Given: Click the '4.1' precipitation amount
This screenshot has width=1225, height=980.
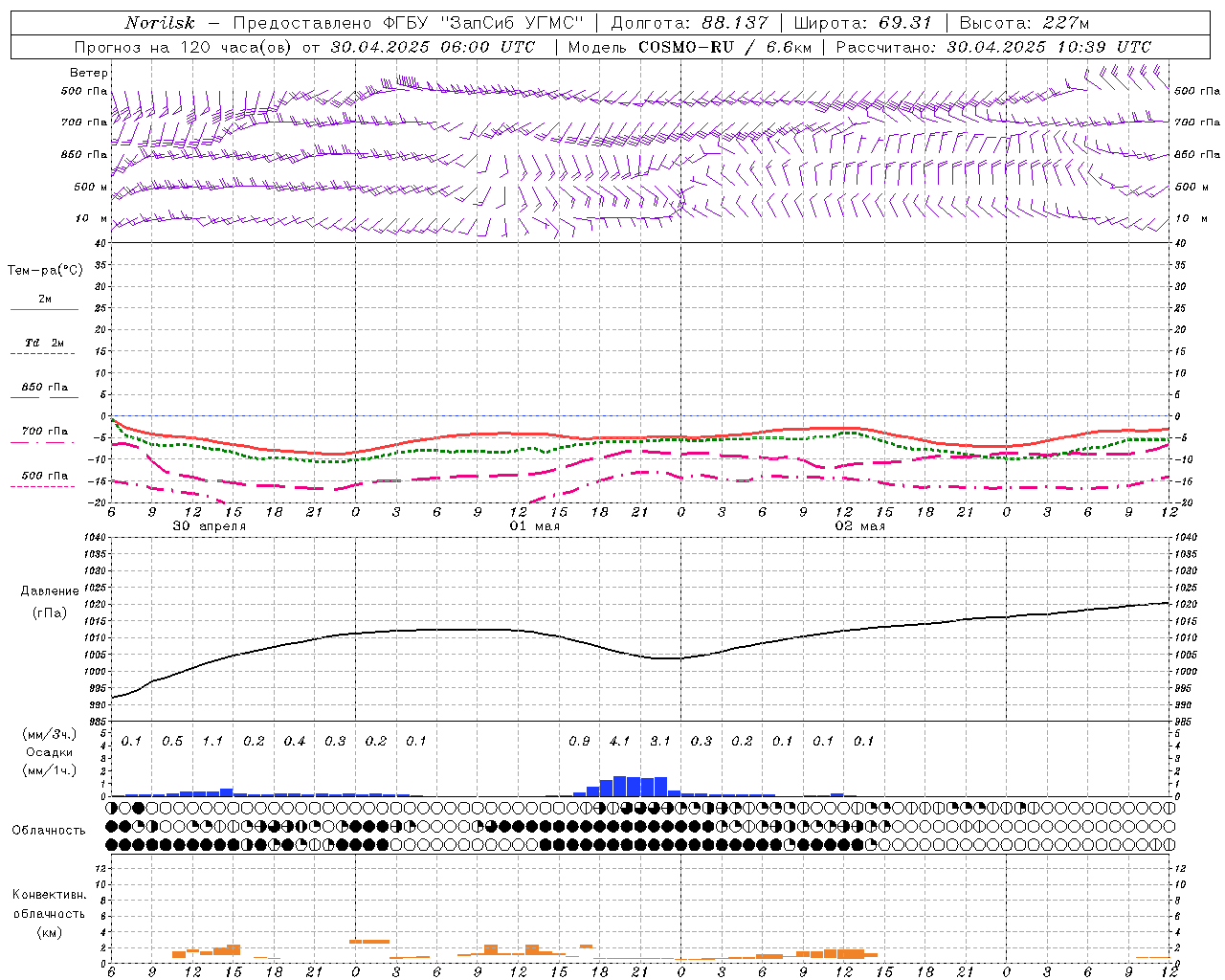Looking at the screenshot, I should (619, 741).
